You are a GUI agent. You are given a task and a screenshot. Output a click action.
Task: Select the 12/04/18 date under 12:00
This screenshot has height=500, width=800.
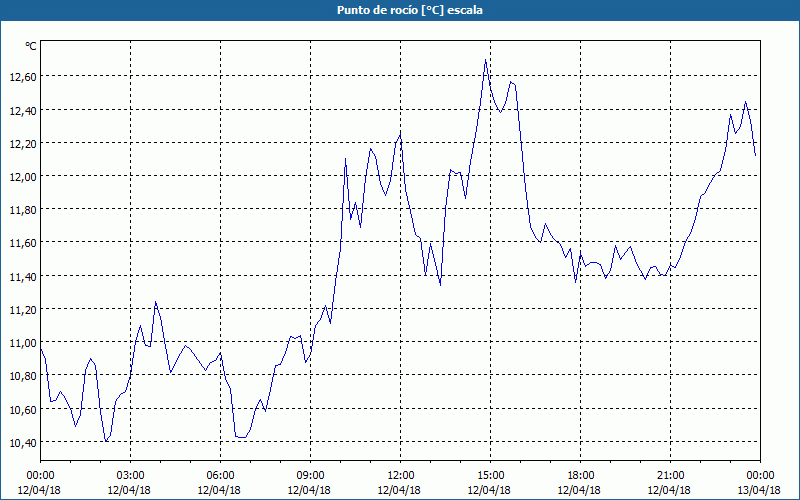tap(399, 490)
